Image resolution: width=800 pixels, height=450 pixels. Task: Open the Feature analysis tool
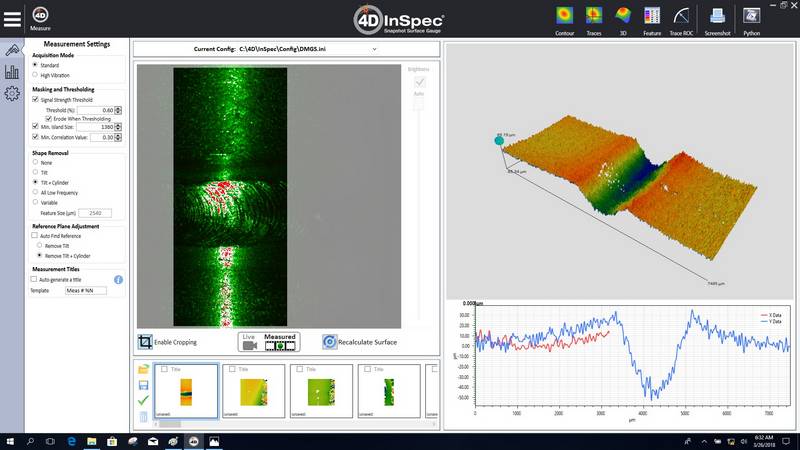652,21
